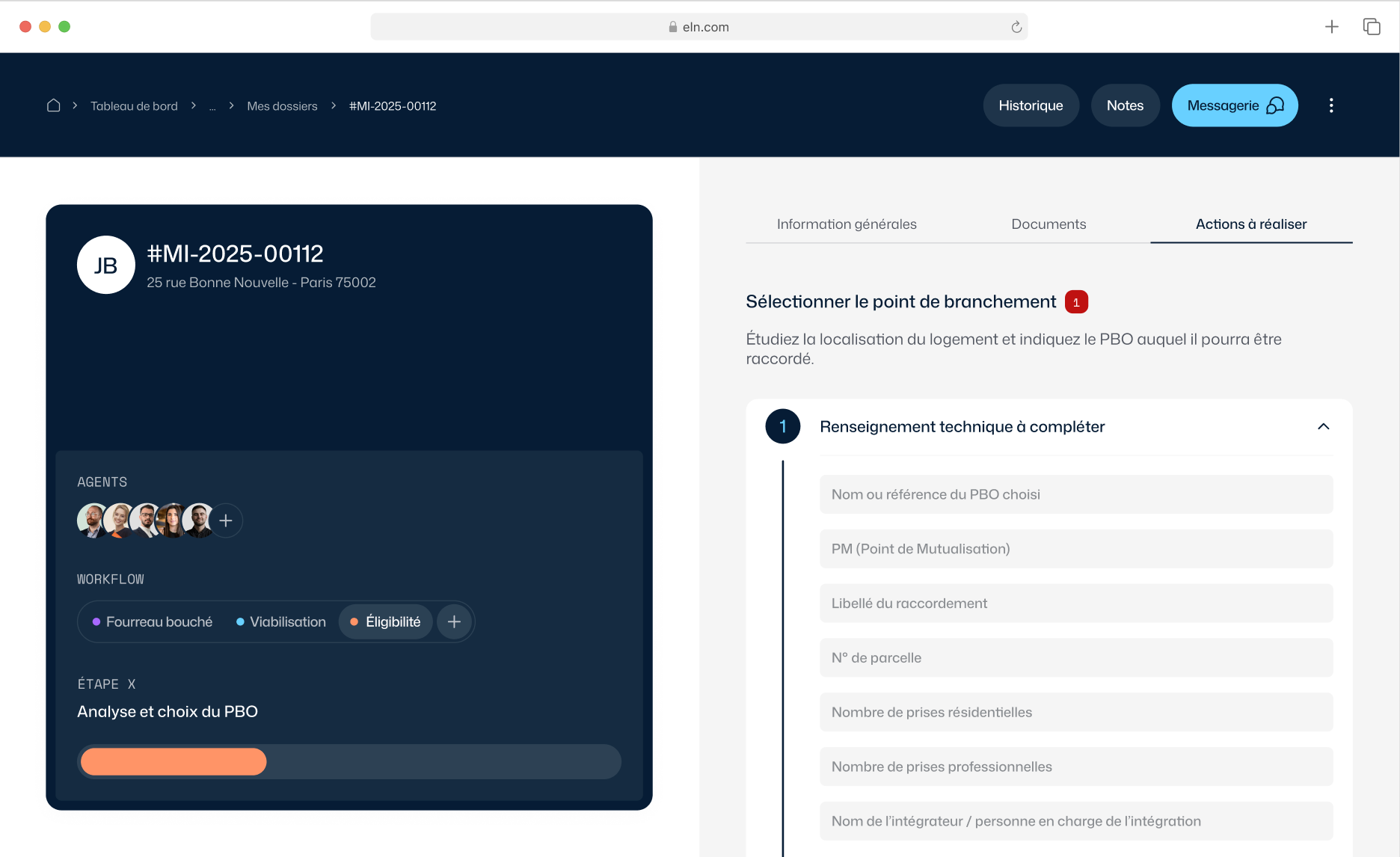The image size is (1400, 857).
Task: Click the JB initials avatar
Action: [x=106, y=265]
